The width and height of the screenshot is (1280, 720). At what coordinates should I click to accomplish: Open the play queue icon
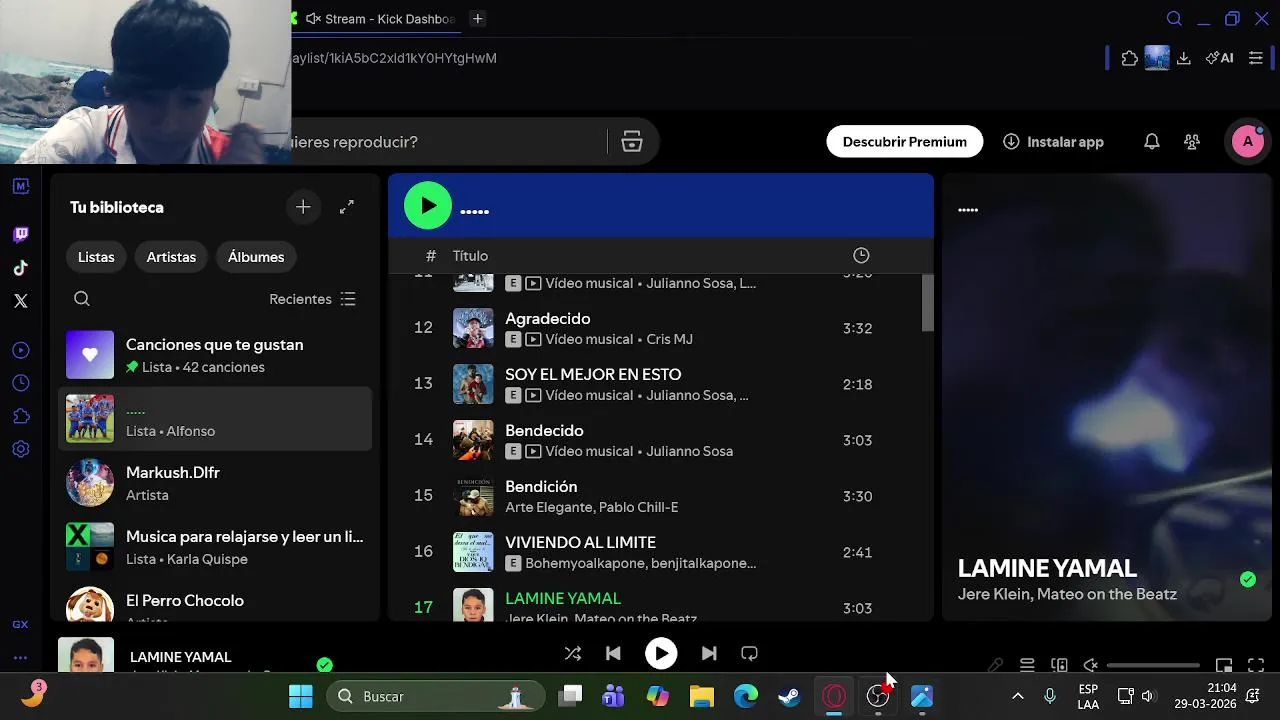[1027, 665]
